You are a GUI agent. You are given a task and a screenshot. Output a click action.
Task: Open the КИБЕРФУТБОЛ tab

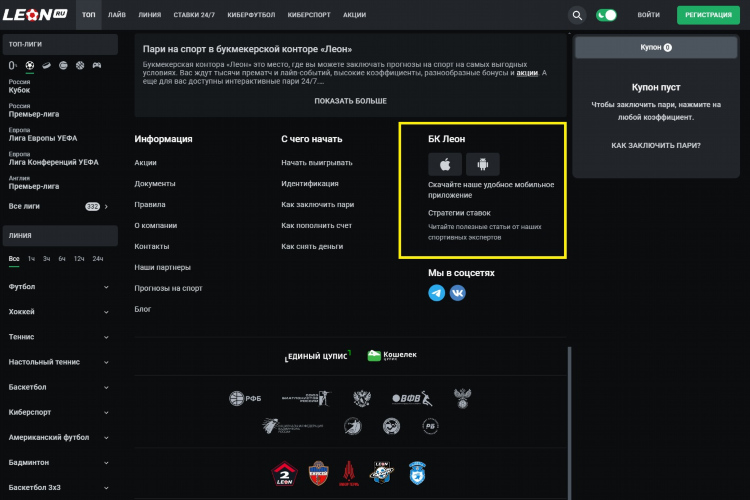point(251,15)
